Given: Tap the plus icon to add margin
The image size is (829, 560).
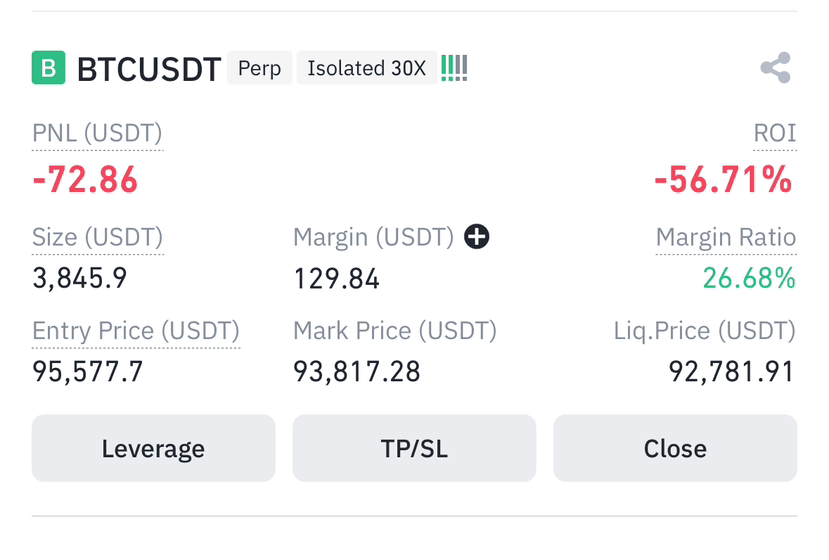Looking at the screenshot, I should pos(476,236).
